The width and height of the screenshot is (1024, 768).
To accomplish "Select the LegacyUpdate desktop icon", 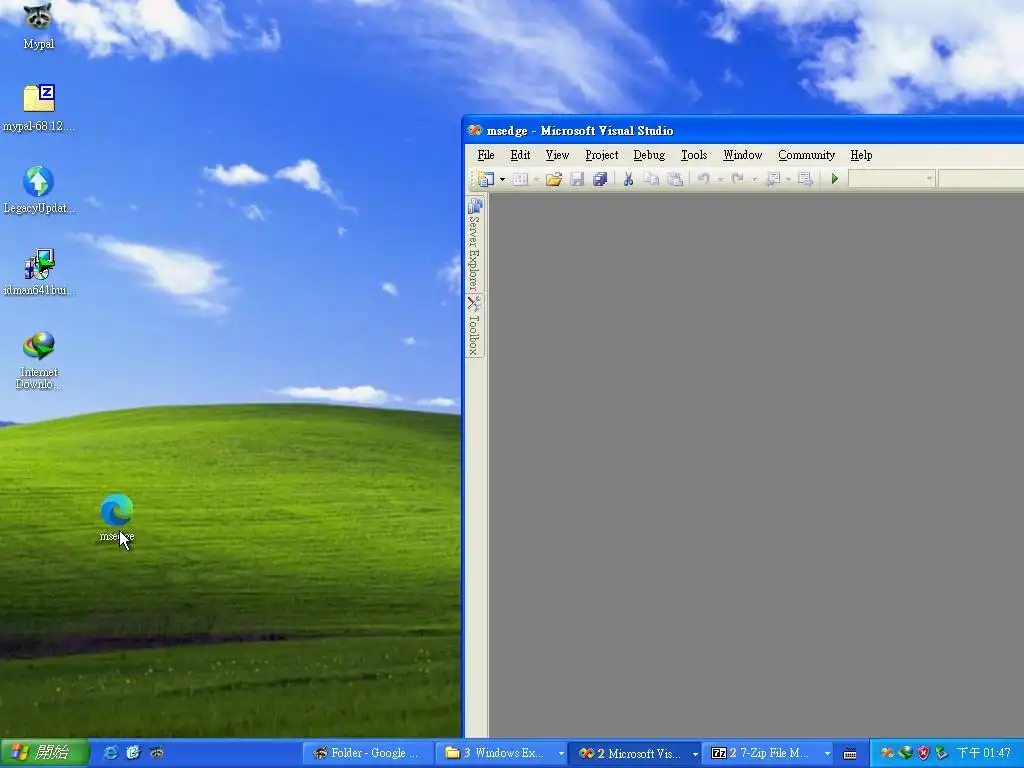I will (39, 191).
